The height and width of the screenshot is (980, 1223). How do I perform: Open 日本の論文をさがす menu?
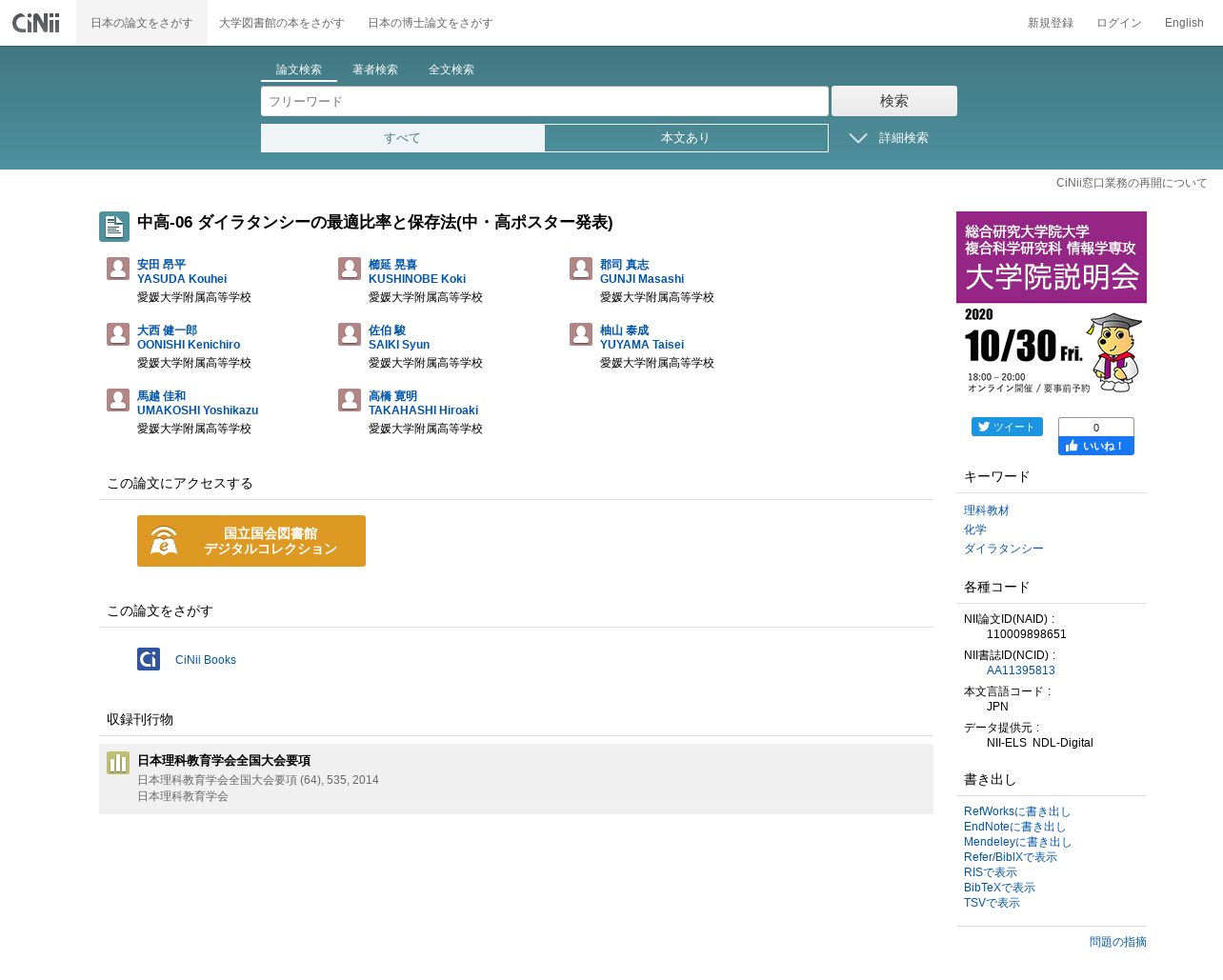pos(142,23)
